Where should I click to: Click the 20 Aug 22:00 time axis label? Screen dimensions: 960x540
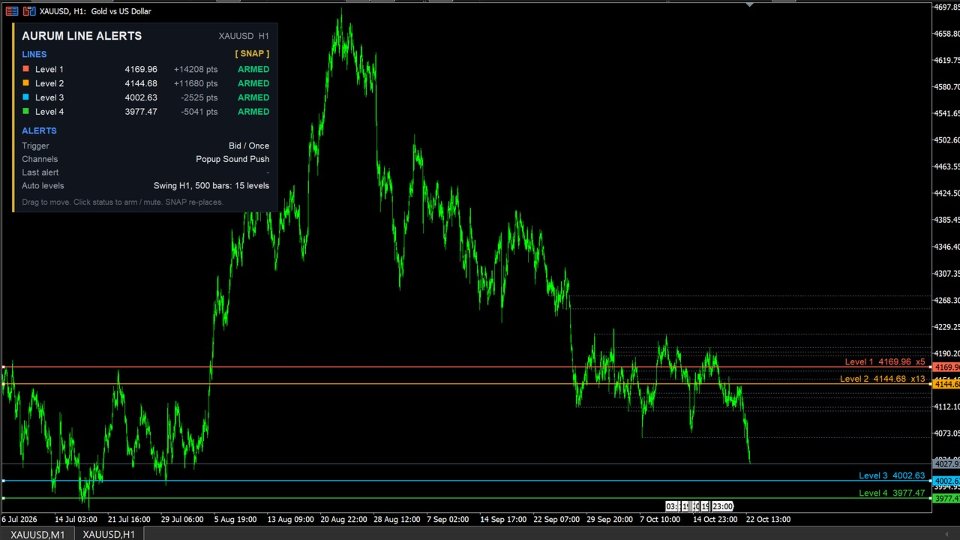point(343,519)
